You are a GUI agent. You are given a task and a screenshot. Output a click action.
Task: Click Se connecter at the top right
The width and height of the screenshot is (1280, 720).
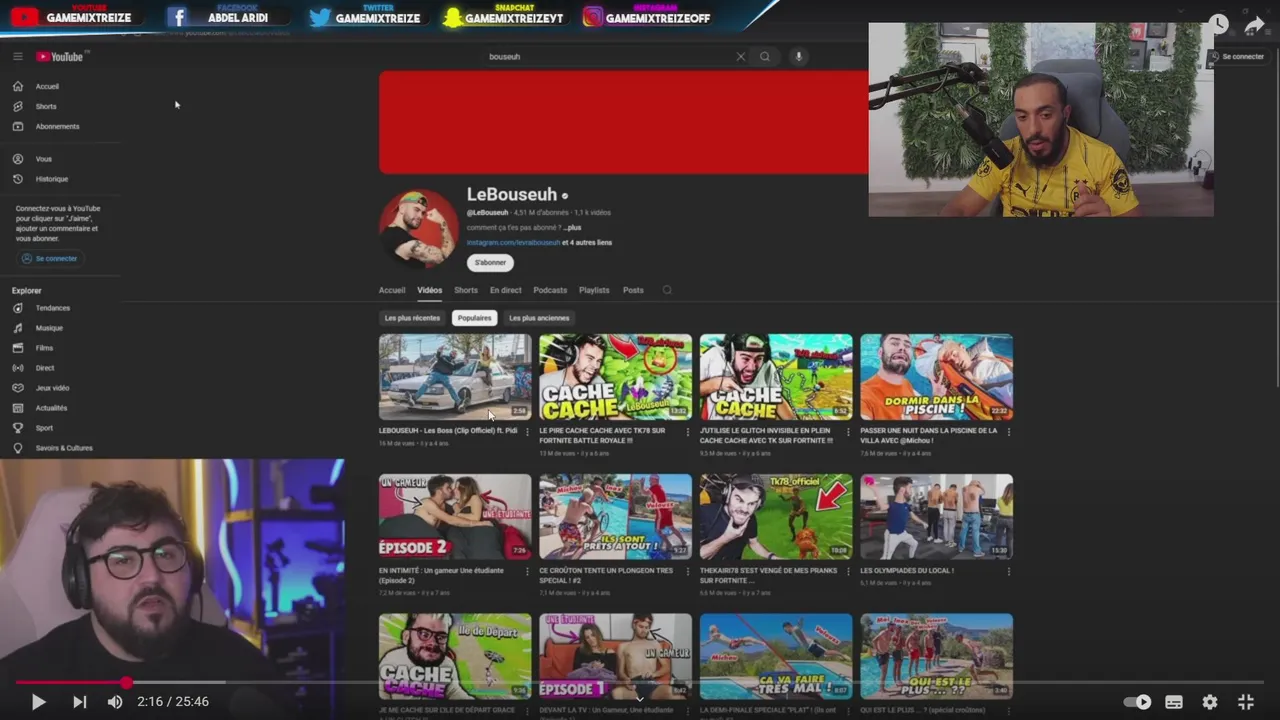1238,56
